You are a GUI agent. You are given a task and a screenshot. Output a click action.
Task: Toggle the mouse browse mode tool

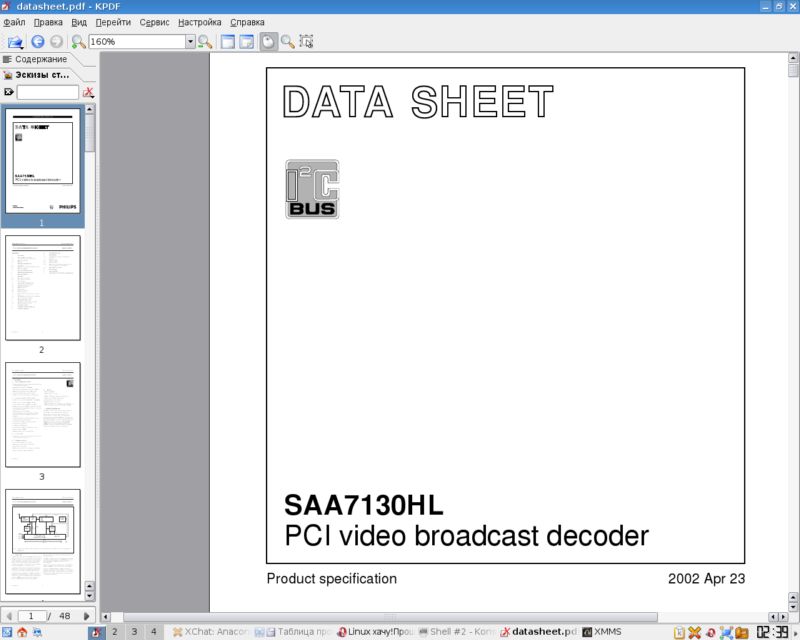(268, 42)
